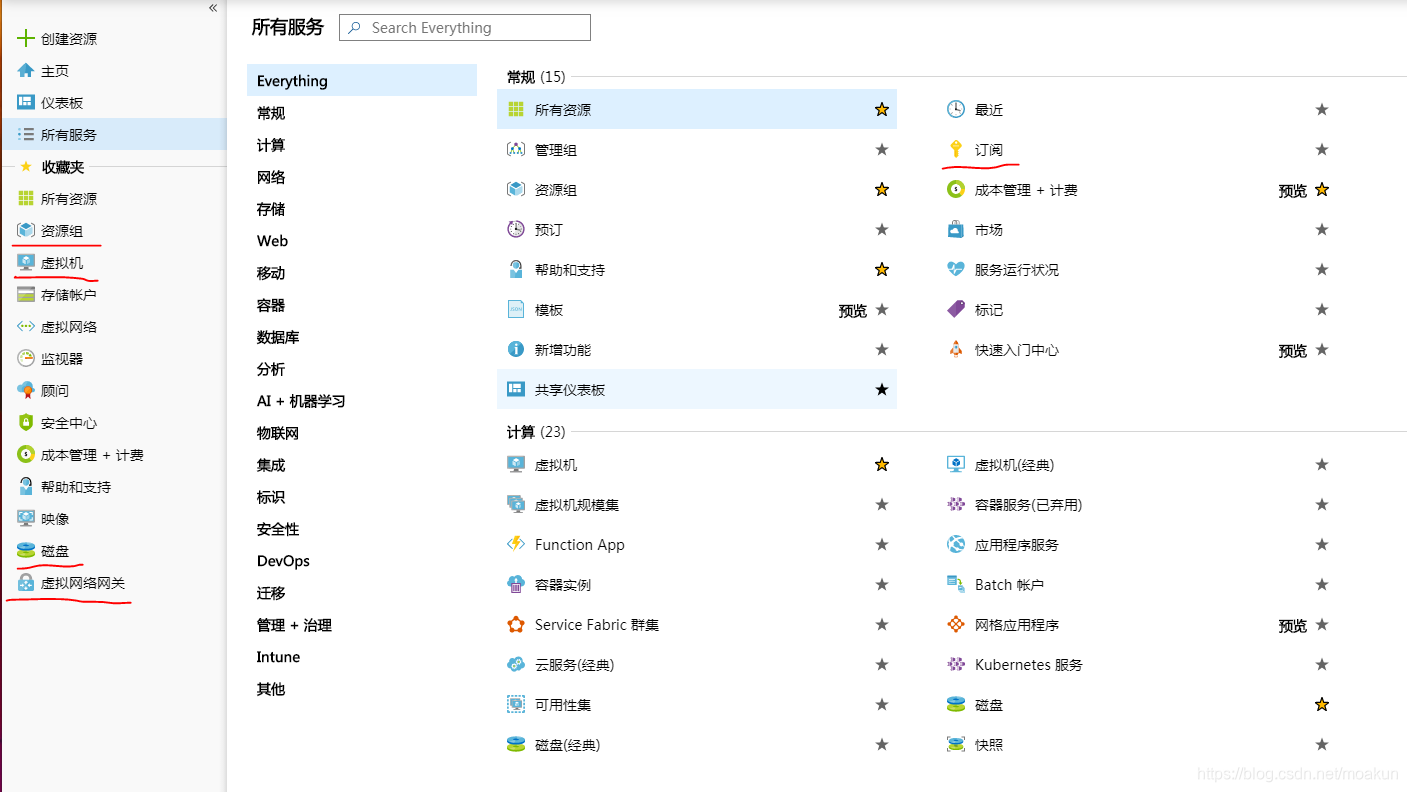
Task: Collapse the left sidebar with the double-chevron
Action: [x=213, y=8]
